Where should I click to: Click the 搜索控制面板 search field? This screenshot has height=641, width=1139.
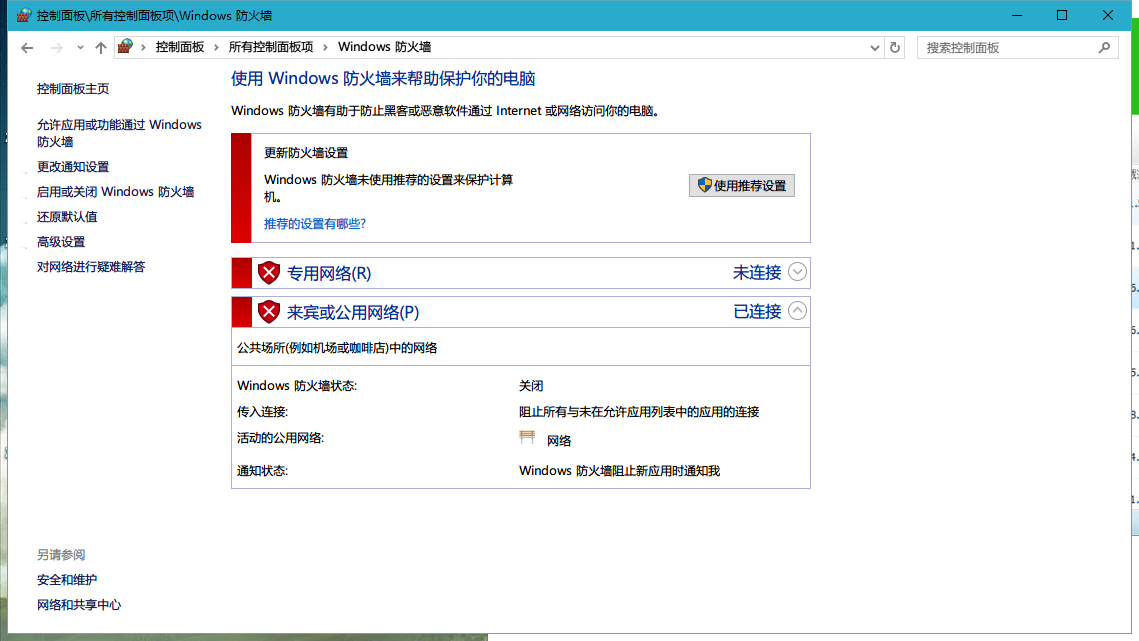point(1018,48)
